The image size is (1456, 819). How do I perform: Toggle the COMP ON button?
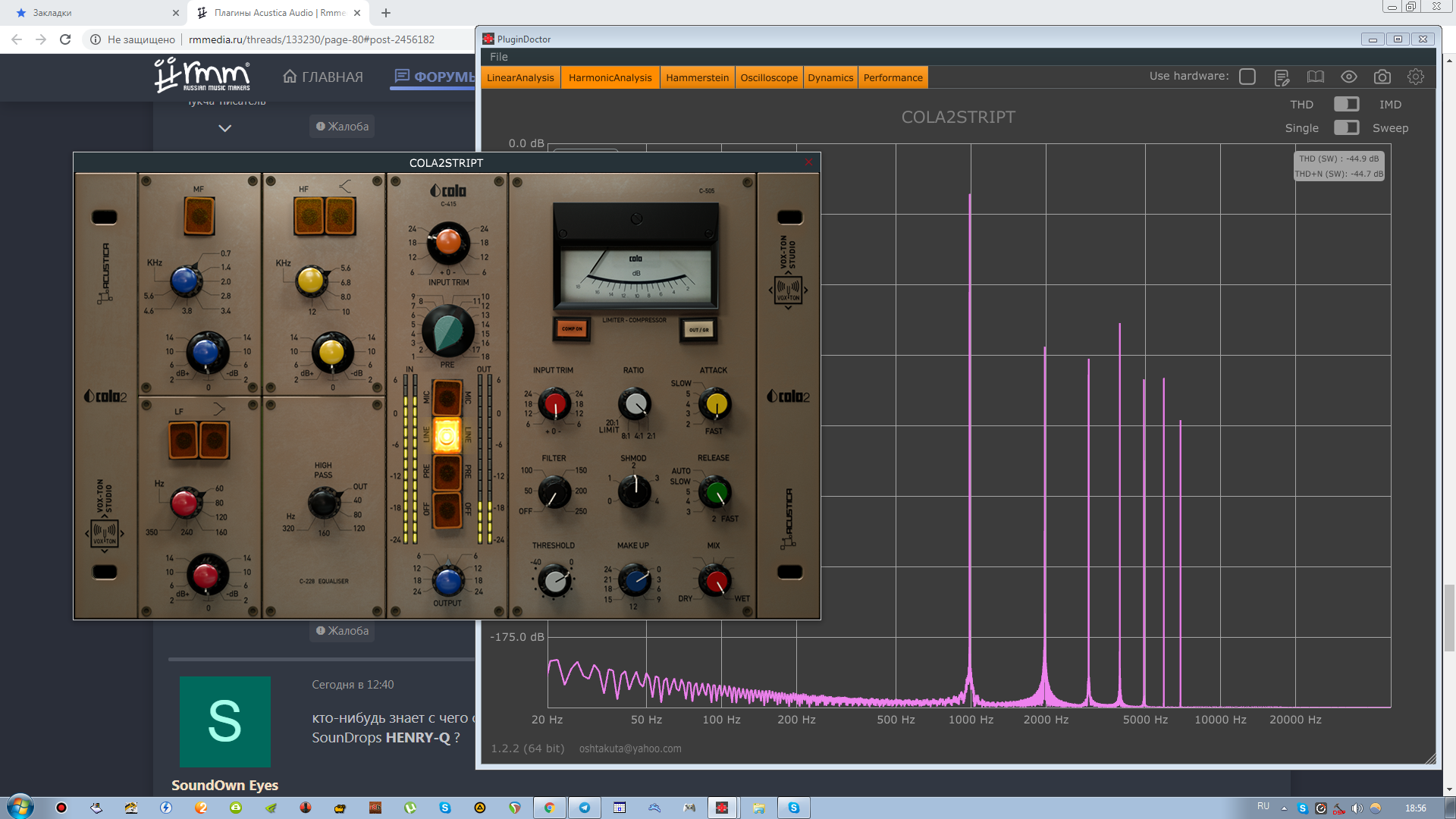coord(572,329)
